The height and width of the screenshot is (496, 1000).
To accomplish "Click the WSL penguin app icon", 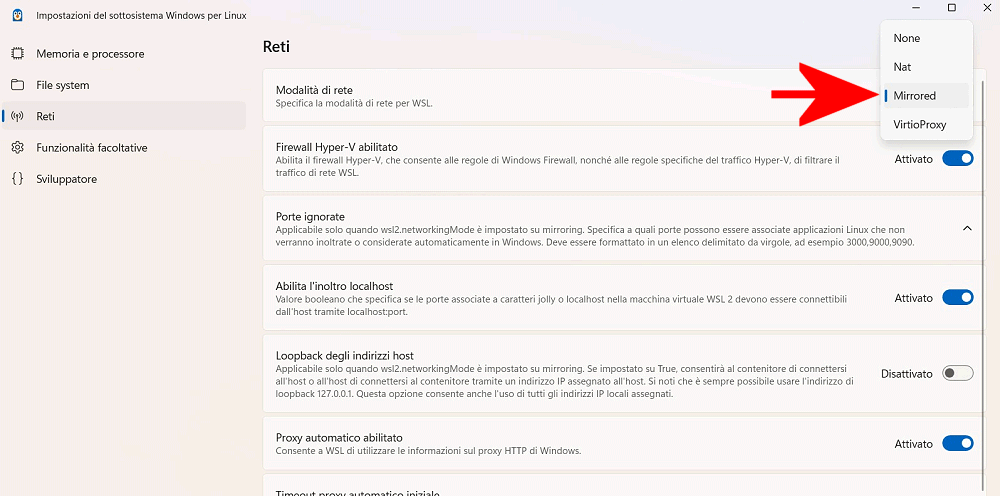I will tap(17, 15).
